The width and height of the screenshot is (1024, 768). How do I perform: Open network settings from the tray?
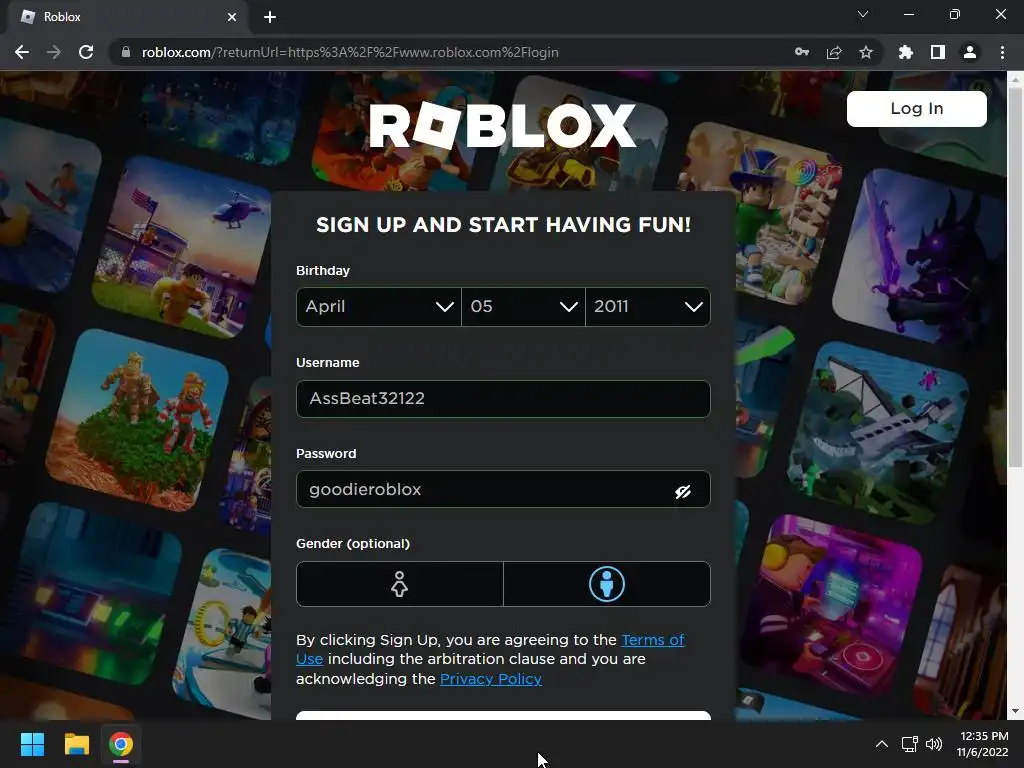910,744
